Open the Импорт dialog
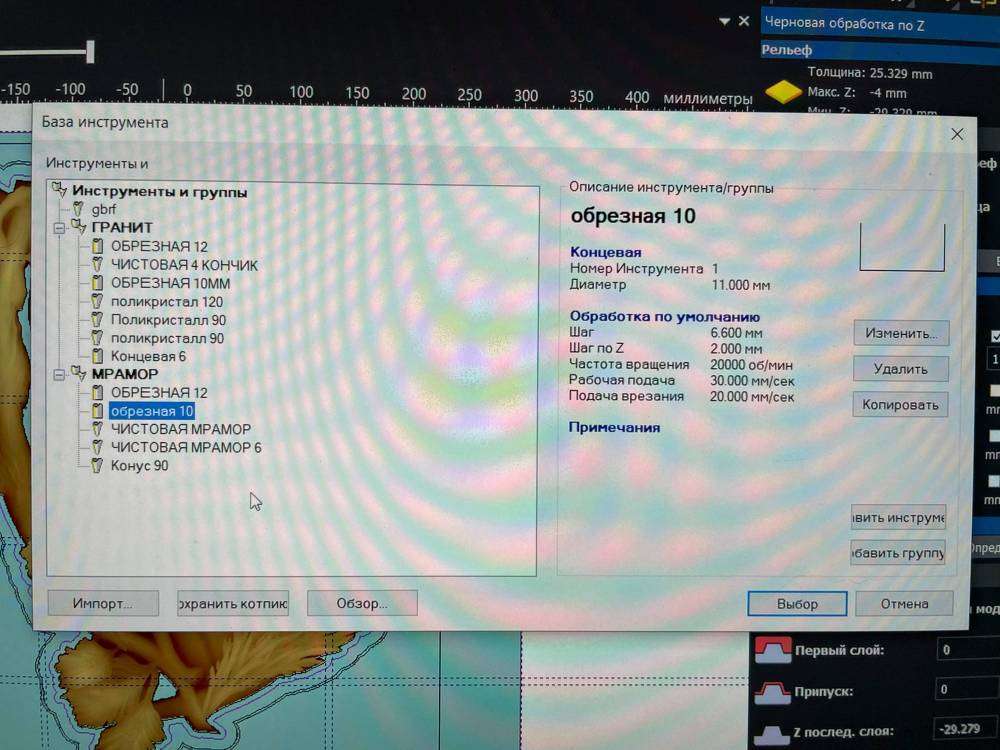 pos(103,604)
